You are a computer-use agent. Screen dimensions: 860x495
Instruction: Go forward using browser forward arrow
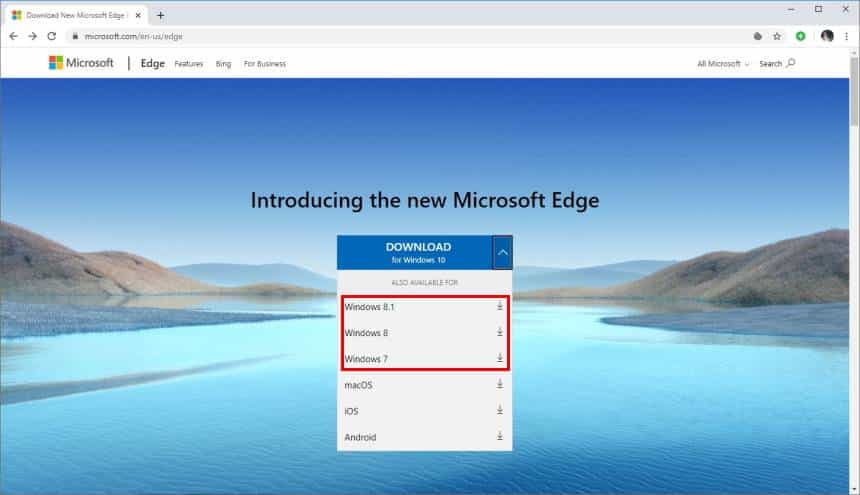coord(32,36)
